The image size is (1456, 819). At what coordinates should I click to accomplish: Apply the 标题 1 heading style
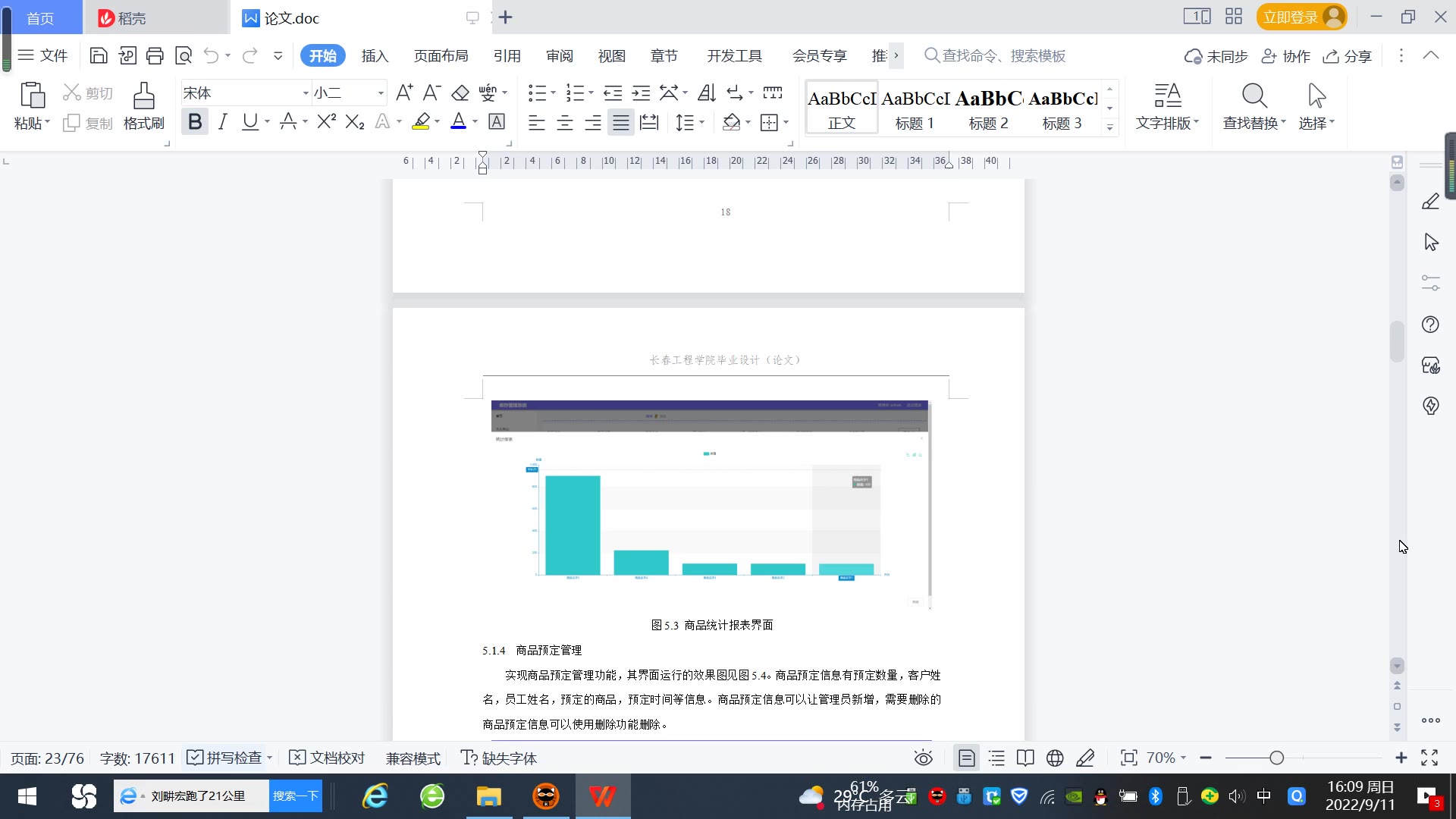915,108
